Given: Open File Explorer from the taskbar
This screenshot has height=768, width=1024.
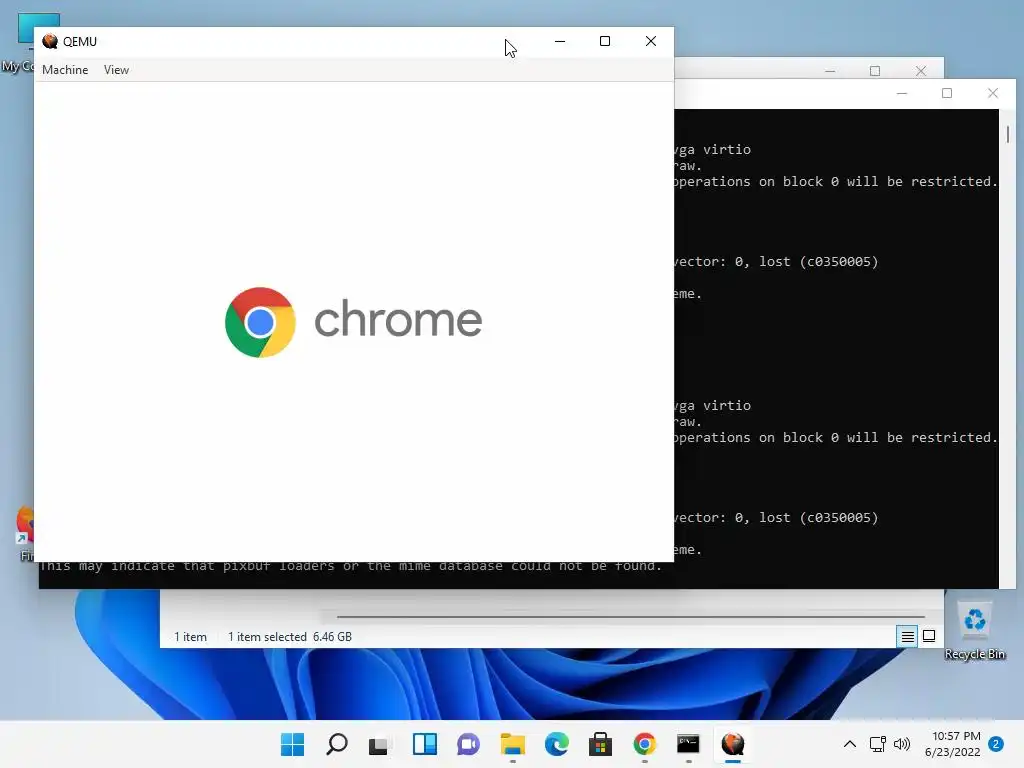Looking at the screenshot, I should [513, 744].
